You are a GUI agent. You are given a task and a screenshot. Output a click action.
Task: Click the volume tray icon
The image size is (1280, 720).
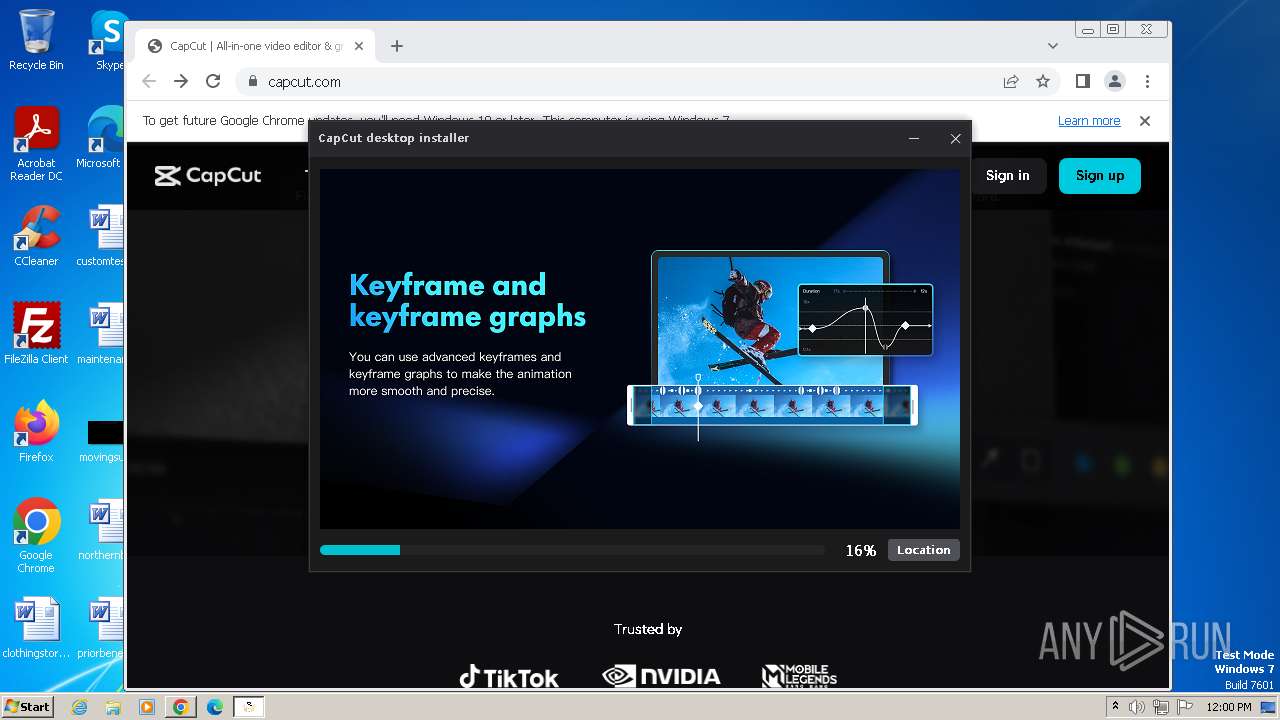click(1137, 707)
